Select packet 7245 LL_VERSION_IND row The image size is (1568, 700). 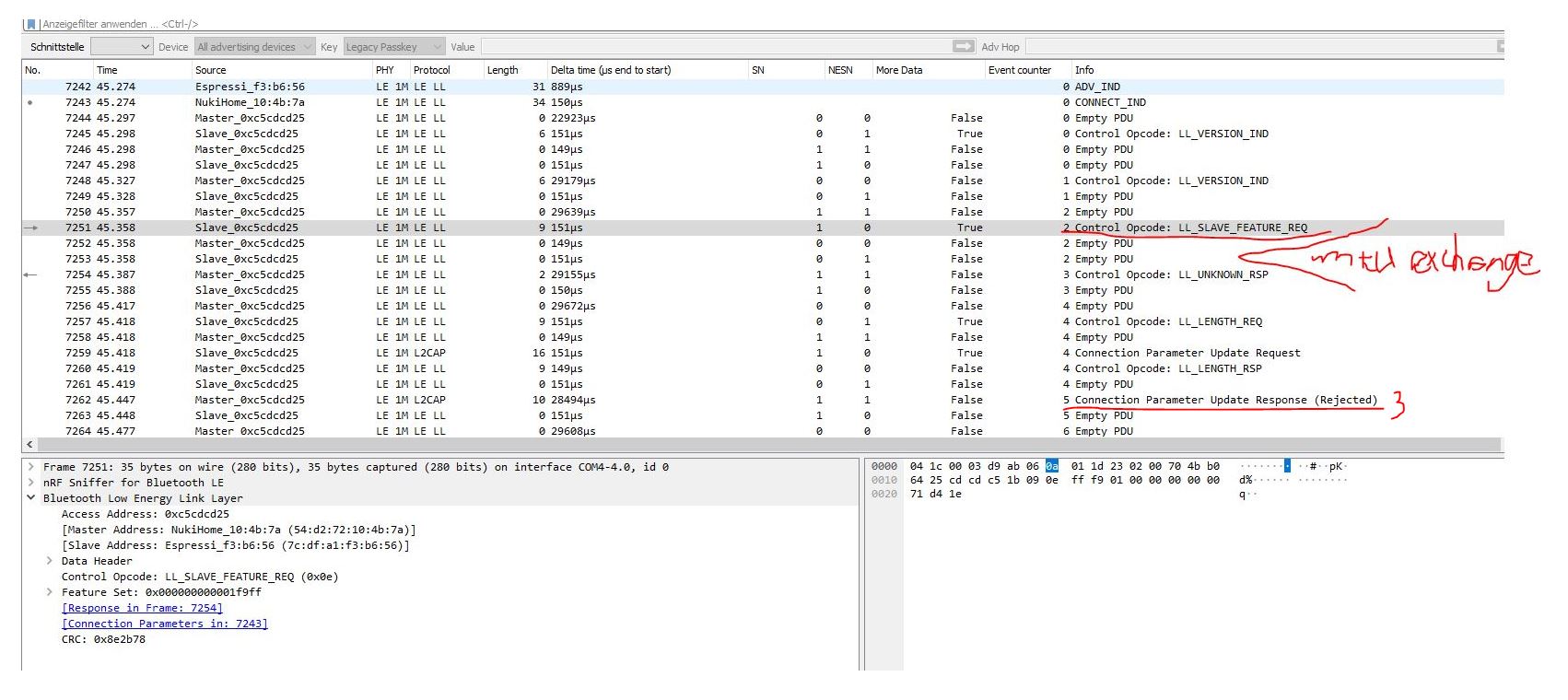[x=763, y=134]
